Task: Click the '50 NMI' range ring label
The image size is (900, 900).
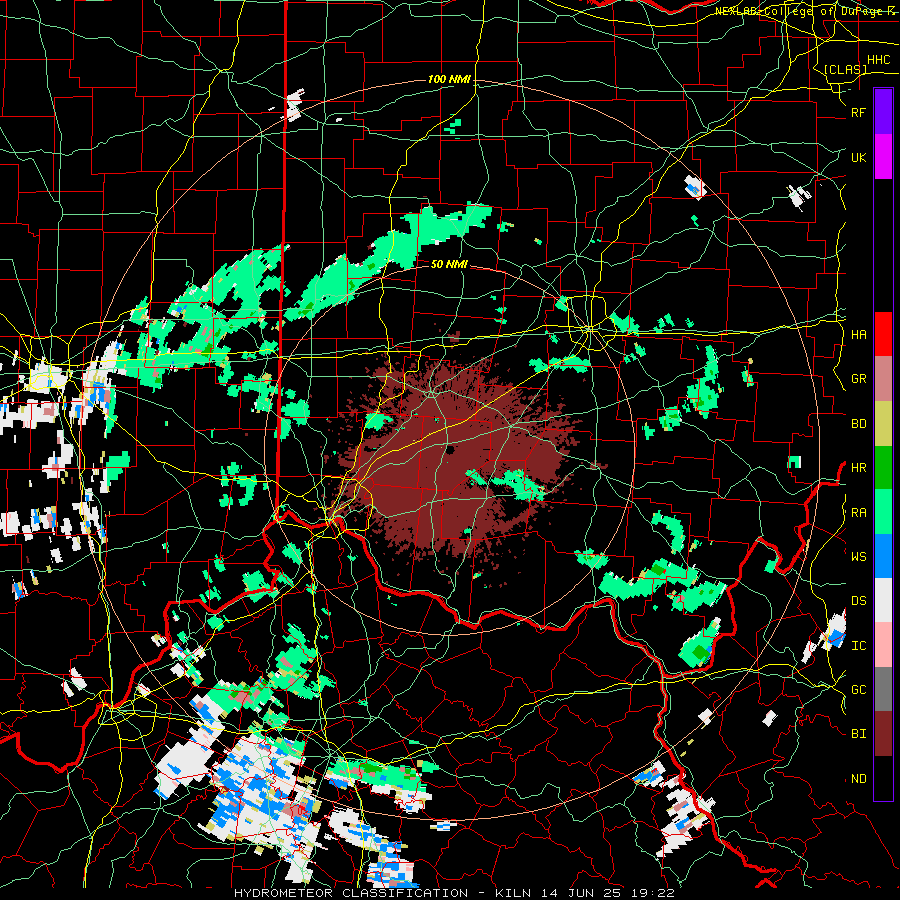Action: (x=449, y=264)
